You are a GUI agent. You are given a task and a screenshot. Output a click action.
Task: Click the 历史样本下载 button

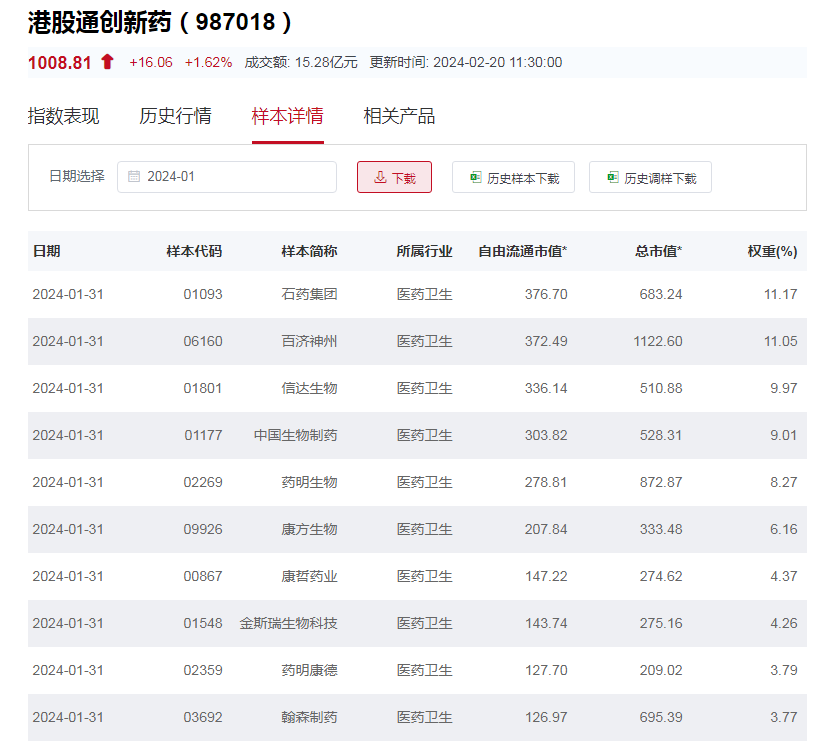[x=513, y=177]
